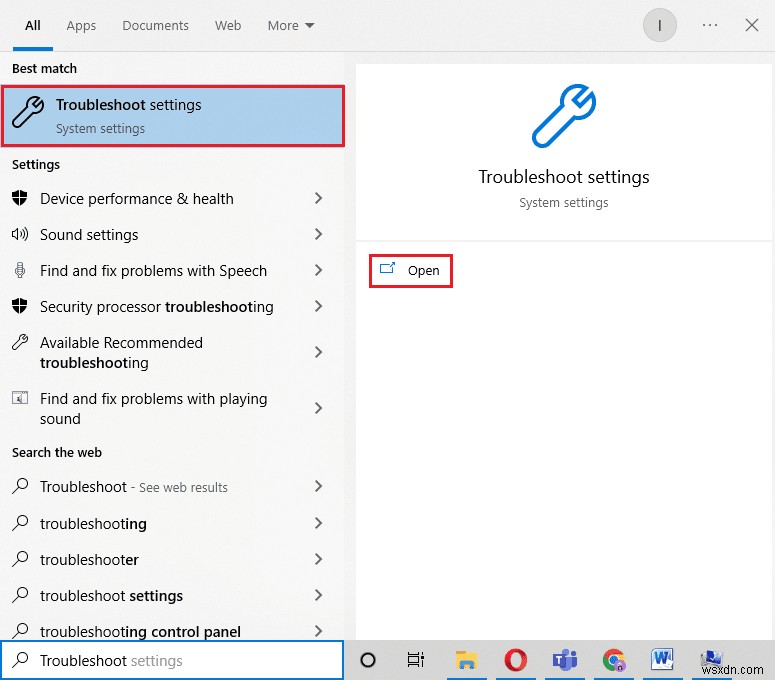The height and width of the screenshot is (680, 775).
Task: Expand arrow for troubleshooter suggestion
Action: (318, 559)
